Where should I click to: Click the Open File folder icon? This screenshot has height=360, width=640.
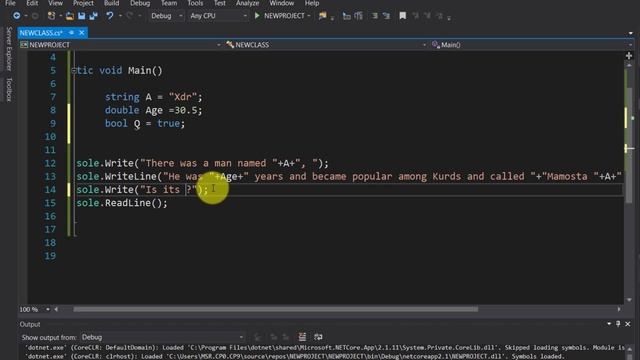pyautogui.click(x=70, y=16)
